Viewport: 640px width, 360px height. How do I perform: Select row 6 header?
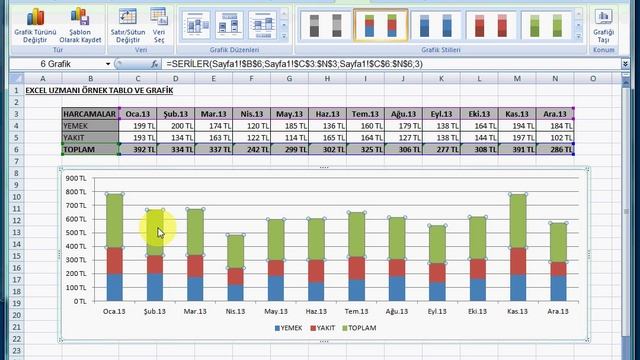tap(16, 149)
